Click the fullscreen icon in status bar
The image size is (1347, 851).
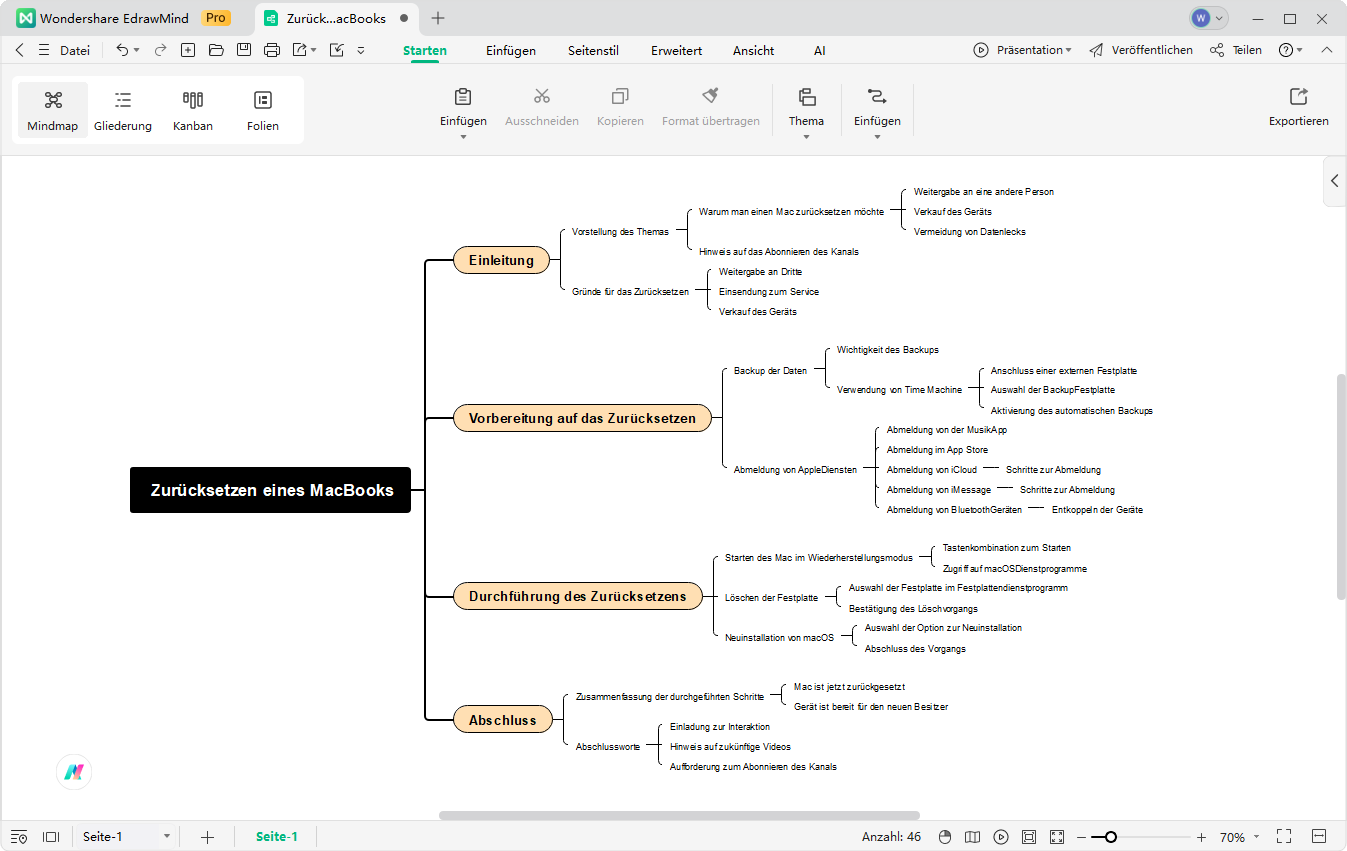pyautogui.click(x=1284, y=837)
